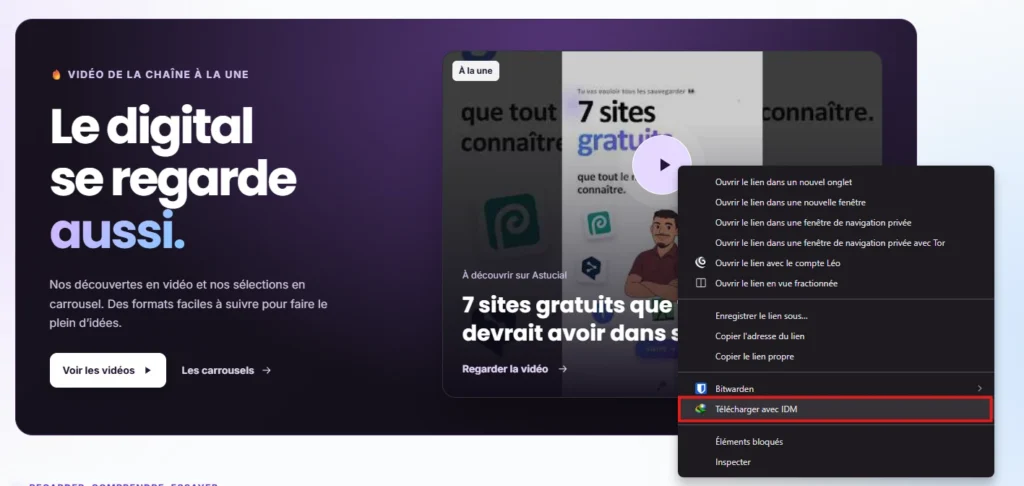Select 'Télécharger avec IDM'
Viewport: 1024px width, 486px height.
(835, 409)
